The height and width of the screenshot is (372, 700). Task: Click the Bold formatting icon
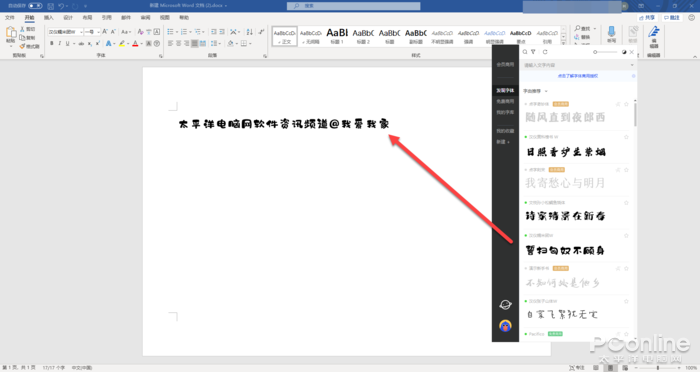[52, 43]
